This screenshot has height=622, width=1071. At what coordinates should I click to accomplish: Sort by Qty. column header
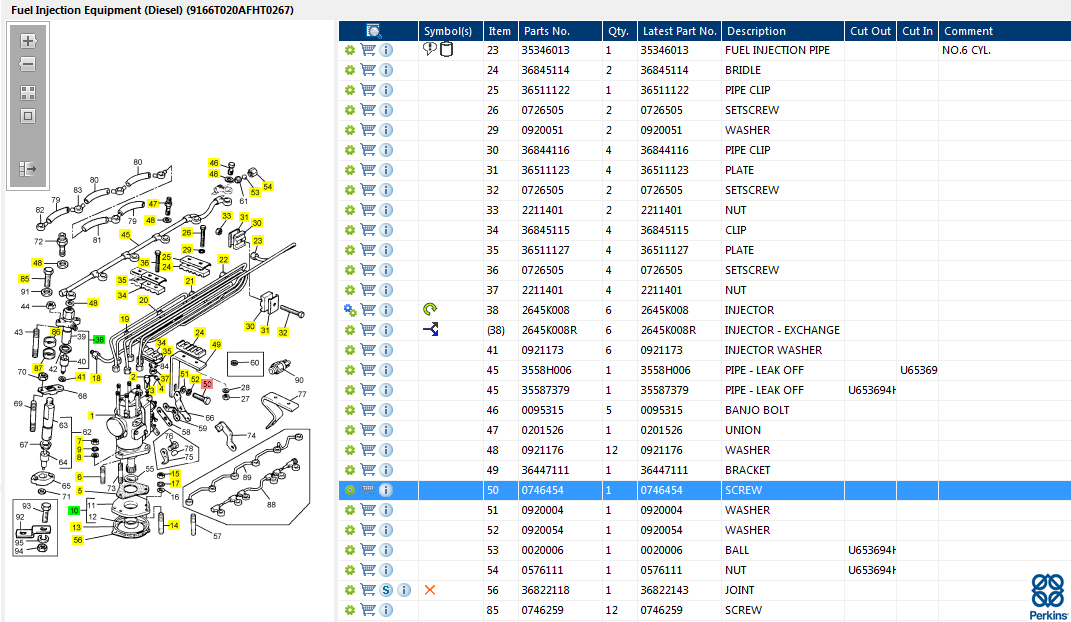pos(618,31)
